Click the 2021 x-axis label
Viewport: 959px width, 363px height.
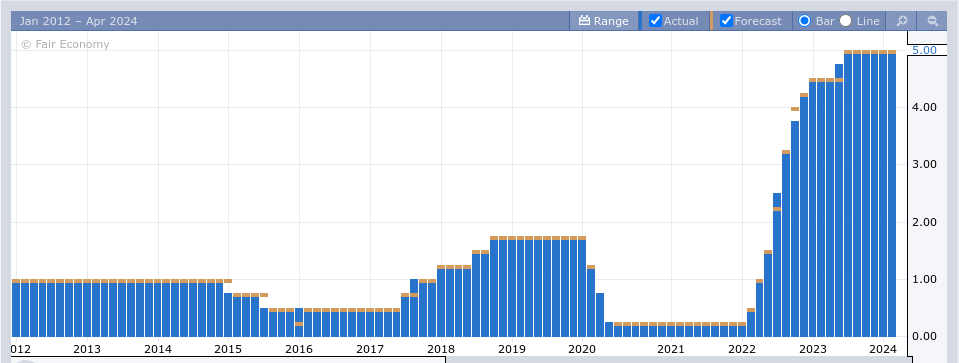tap(671, 349)
